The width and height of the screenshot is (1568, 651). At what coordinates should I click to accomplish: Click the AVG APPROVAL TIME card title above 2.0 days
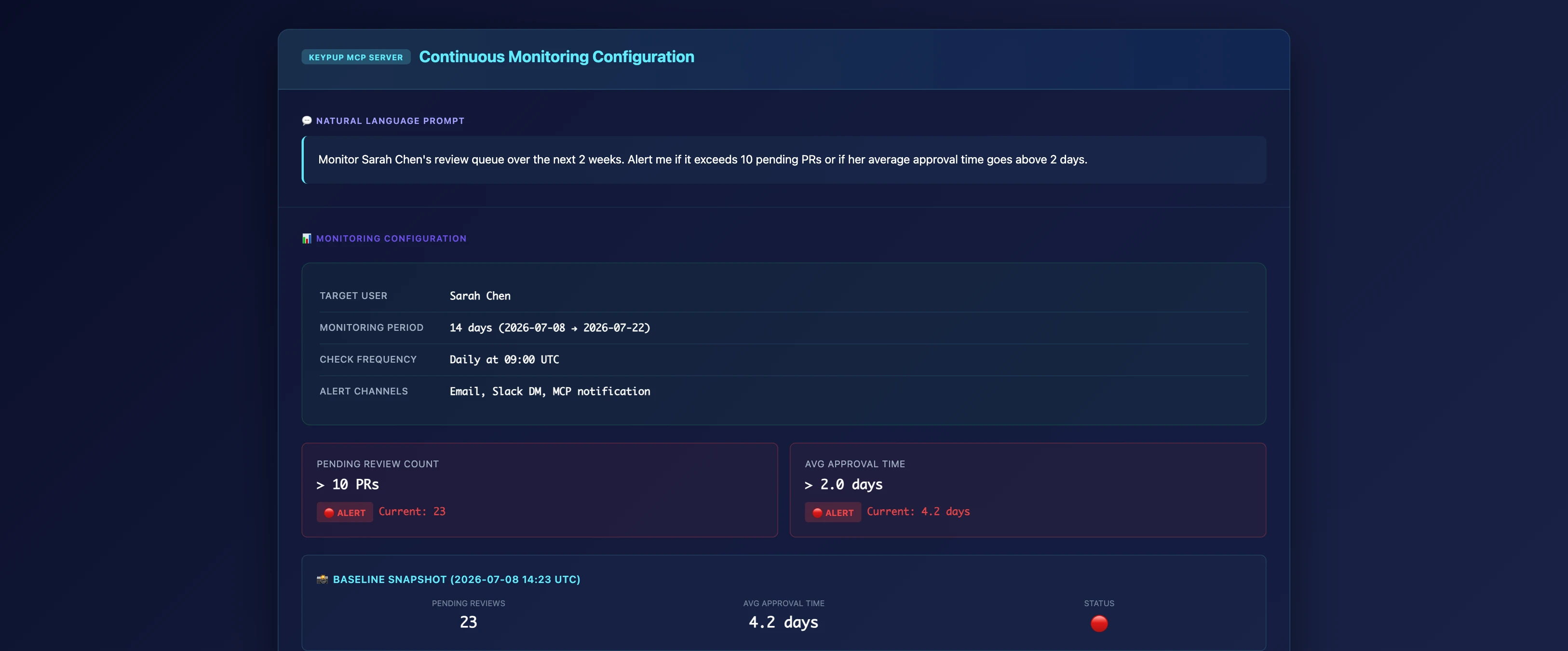[854, 463]
